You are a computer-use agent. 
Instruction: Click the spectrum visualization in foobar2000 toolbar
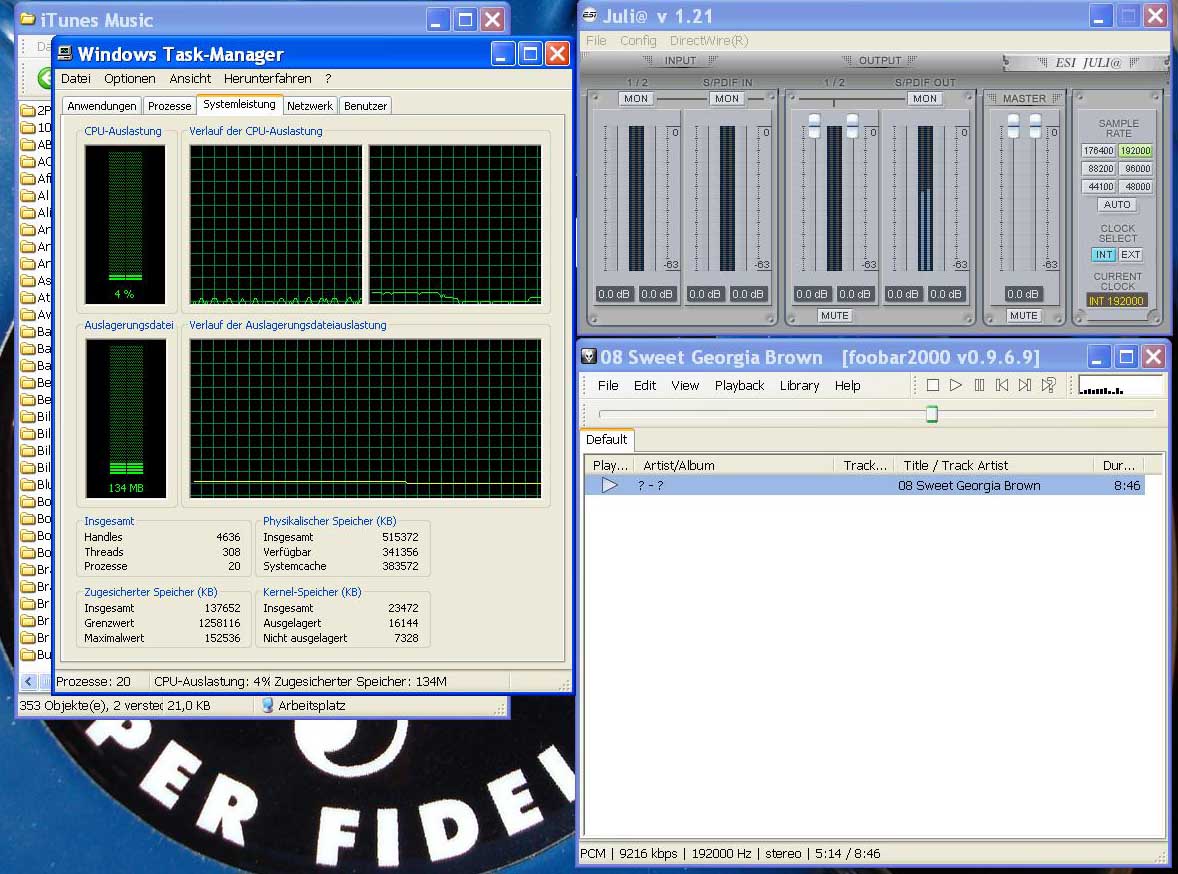[1119, 386]
